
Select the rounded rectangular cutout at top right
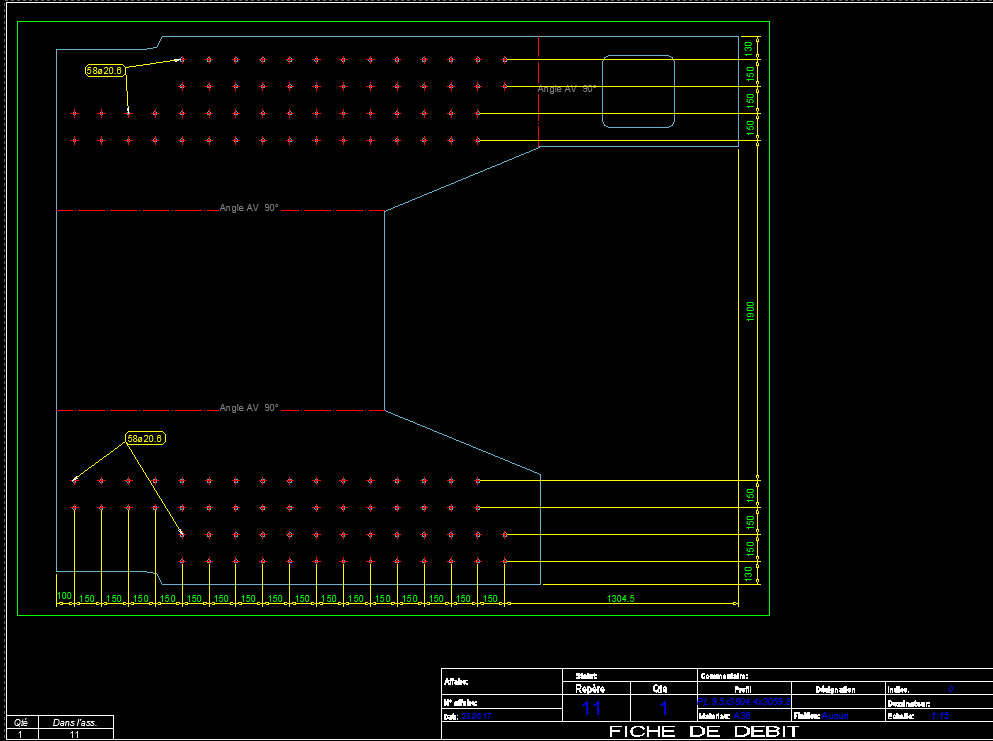click(638, 92)
